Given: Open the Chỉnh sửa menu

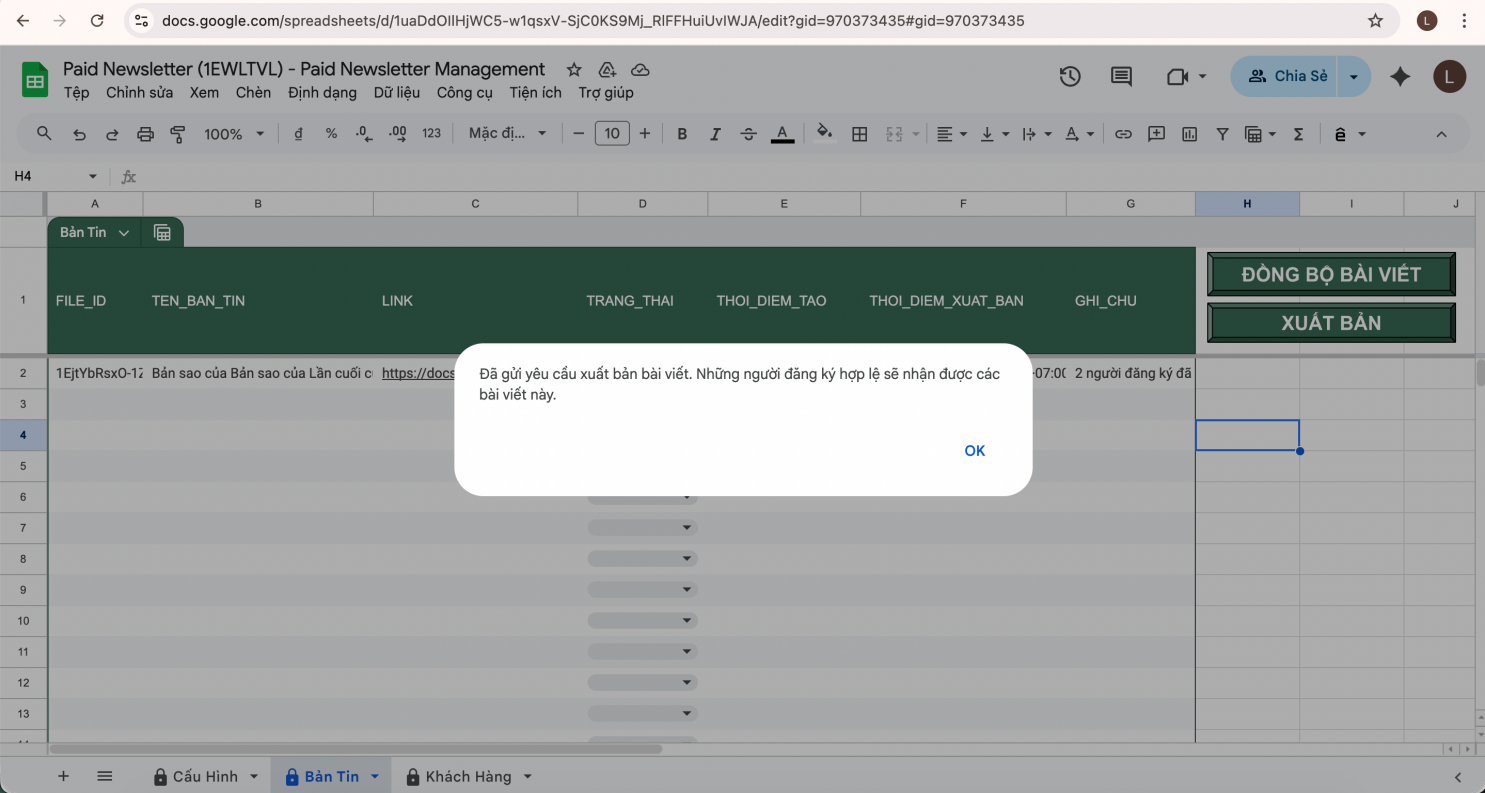Looking at the screenshot, I should tap(140, 92).
